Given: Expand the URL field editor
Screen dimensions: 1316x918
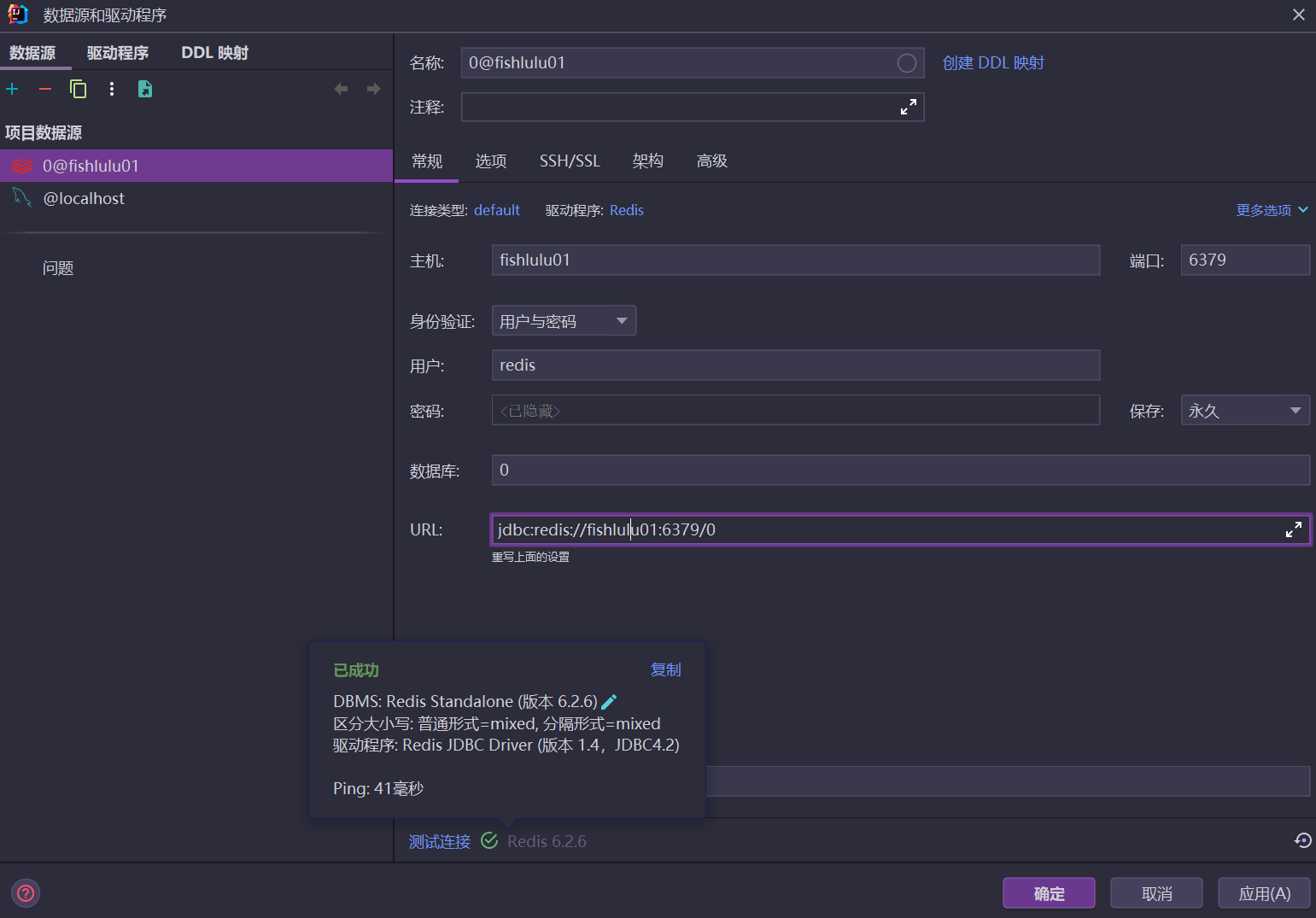Looking at the screenshot, I should [x=1294, y=529].
